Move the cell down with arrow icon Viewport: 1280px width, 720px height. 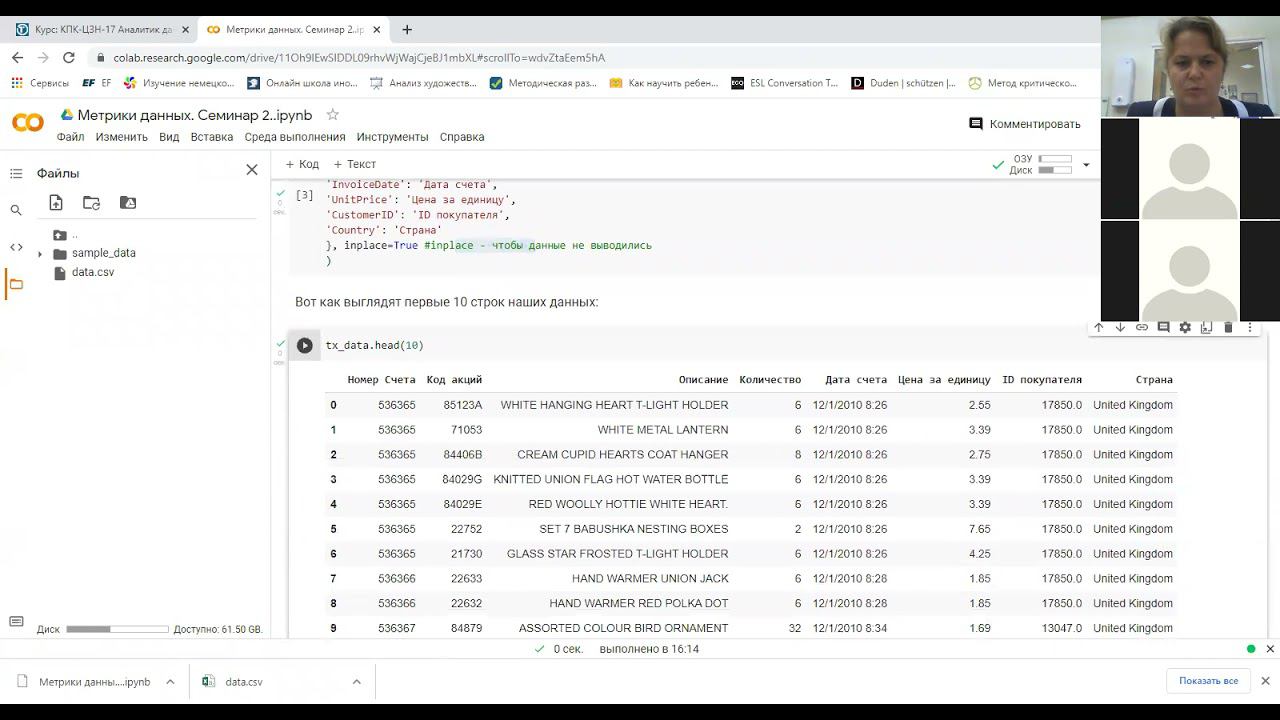[x=1120, y=328]
